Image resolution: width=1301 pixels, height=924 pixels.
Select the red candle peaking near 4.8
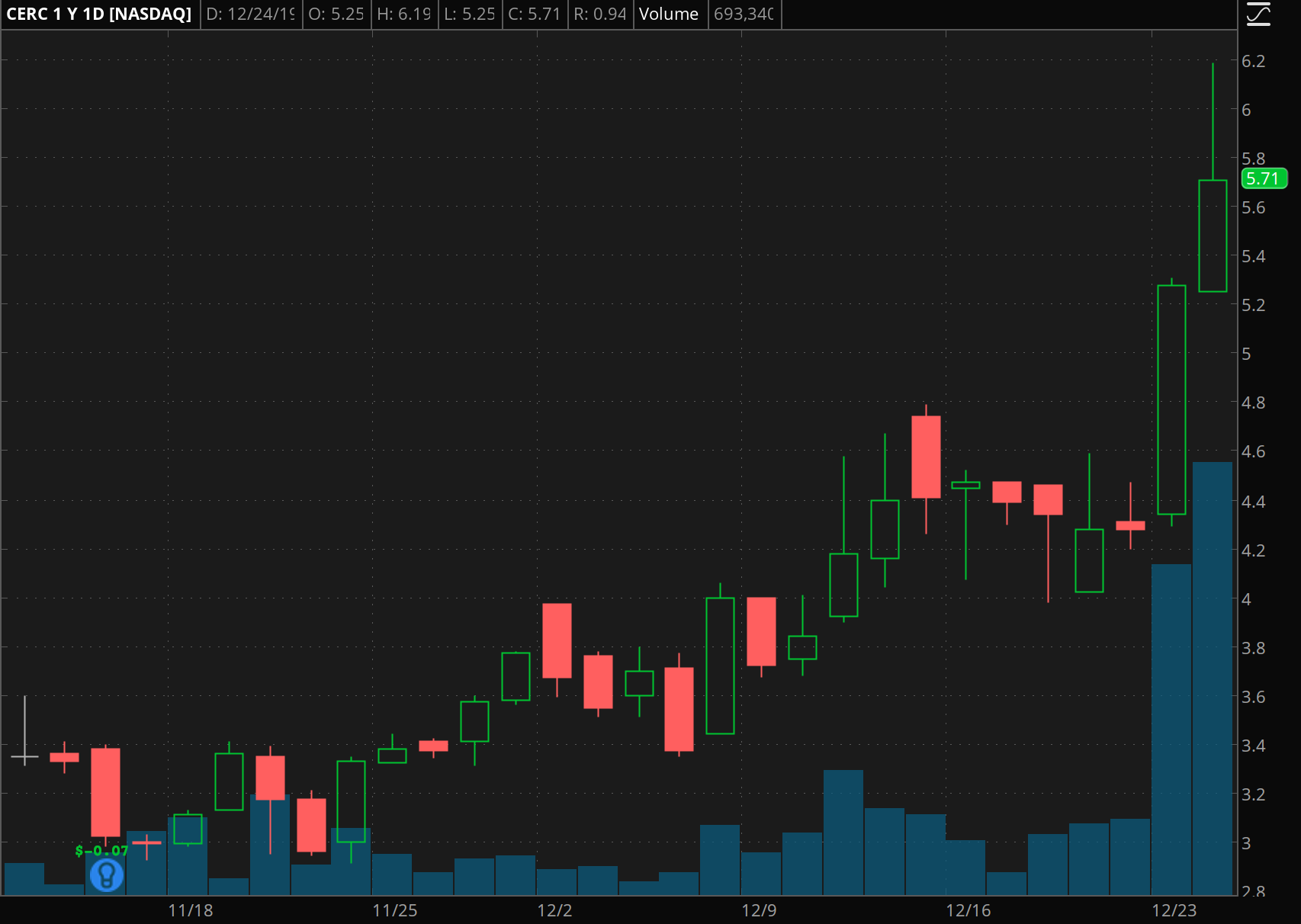pyautogui.click(x=926, y=457)
